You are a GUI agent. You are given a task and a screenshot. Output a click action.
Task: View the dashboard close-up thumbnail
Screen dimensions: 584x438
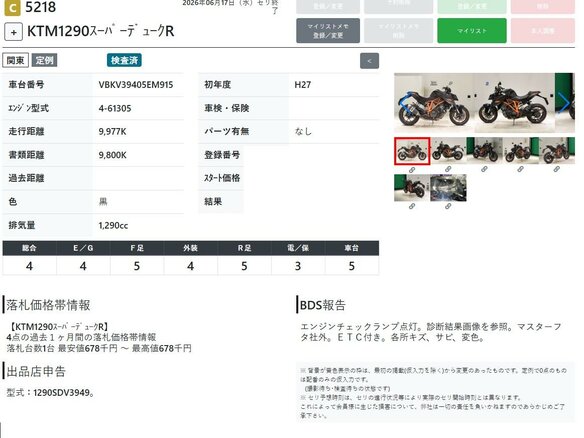point(448,188)
